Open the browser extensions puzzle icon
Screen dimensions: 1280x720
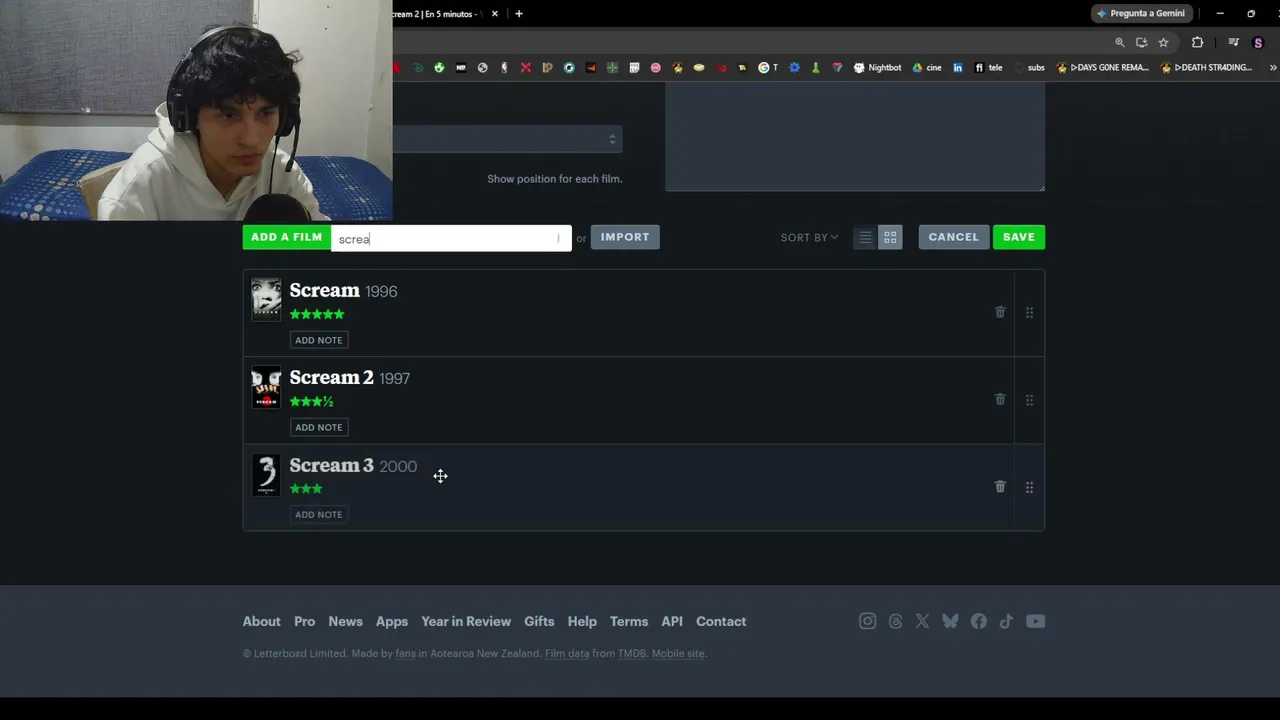pos(1197,43)
